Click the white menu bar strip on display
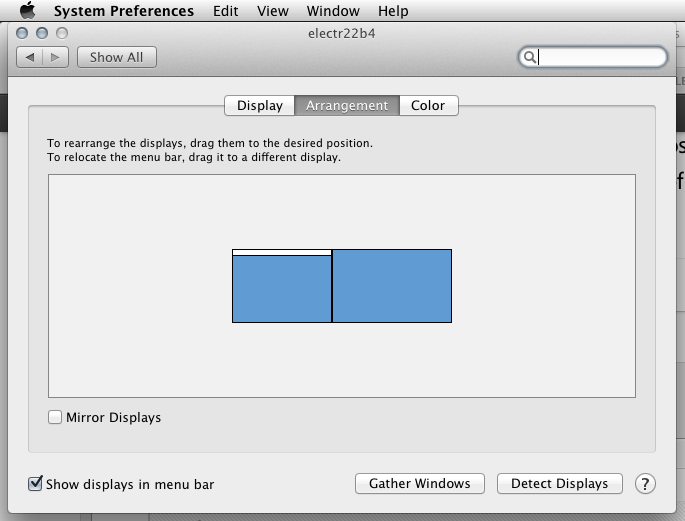 [x=281, y=252]
